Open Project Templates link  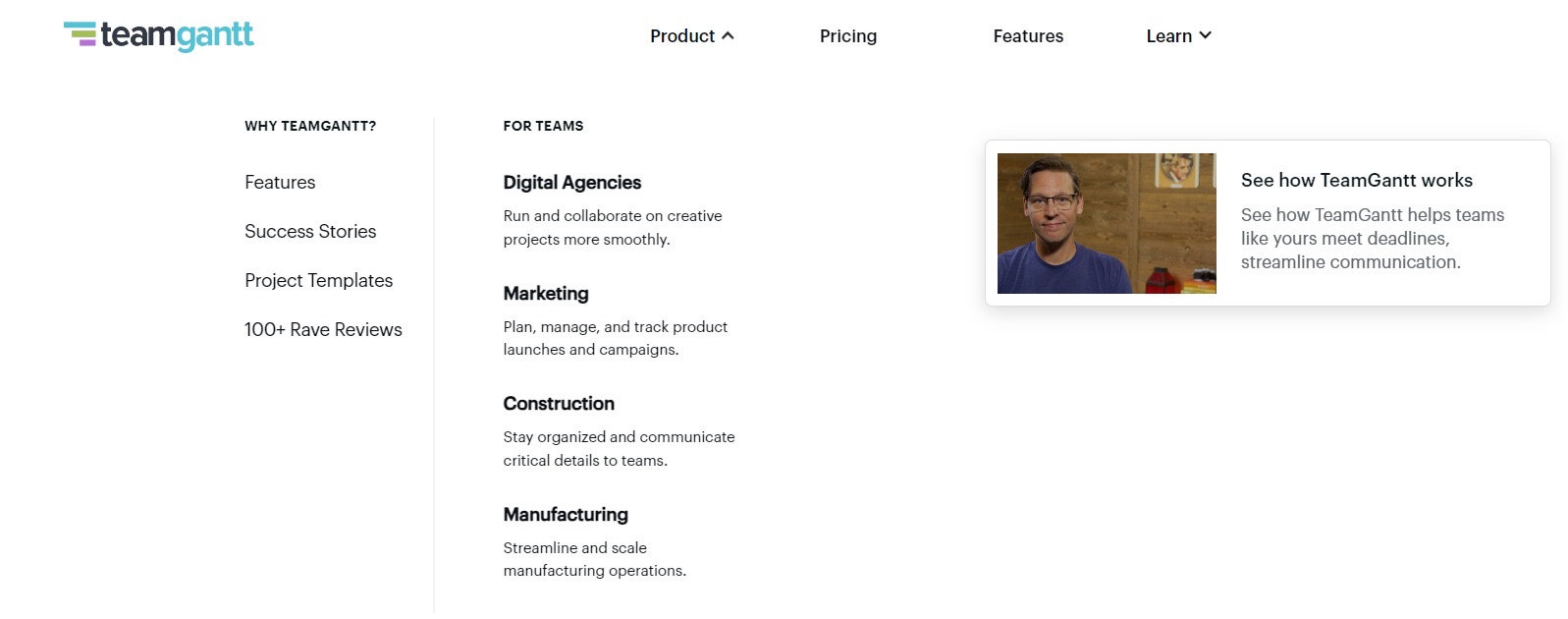click(x=318, y=281)
